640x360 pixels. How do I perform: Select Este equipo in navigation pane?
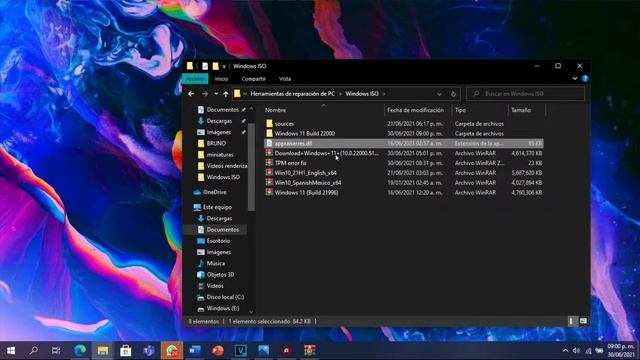point(217,207)
